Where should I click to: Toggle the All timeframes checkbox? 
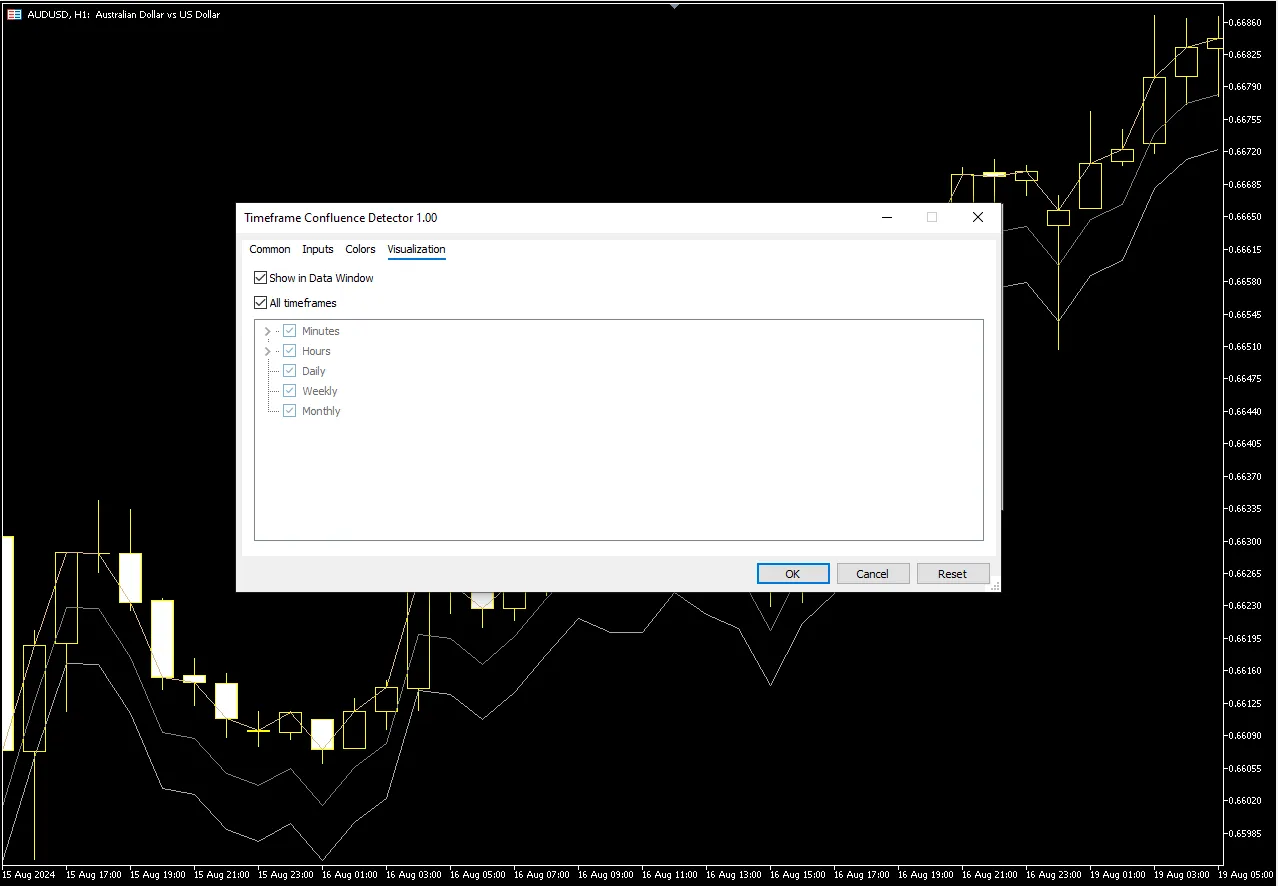(261, 303)
